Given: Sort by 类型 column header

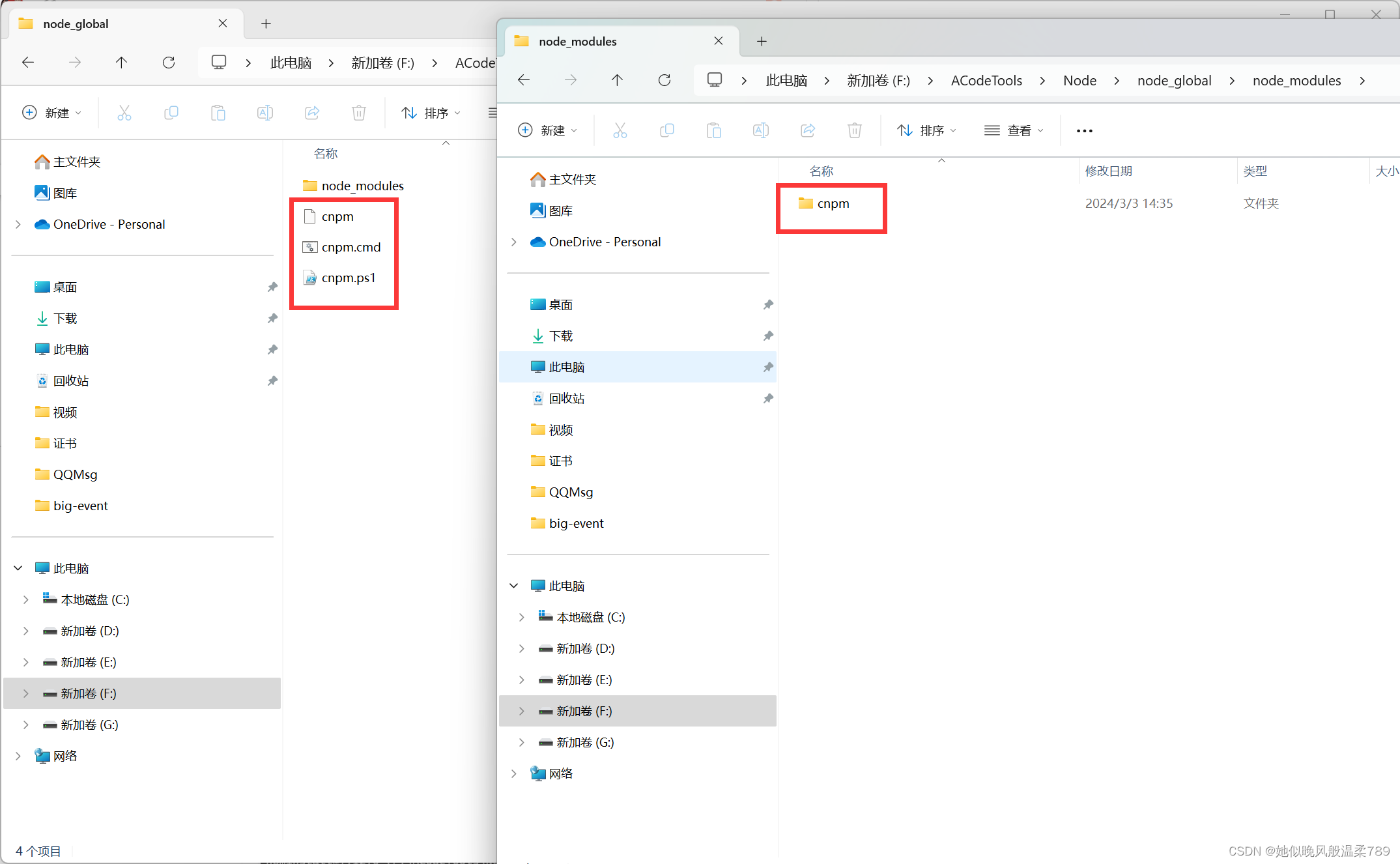Looking at the screenshot, I should pyautogui.click(x=1255, y=171).
